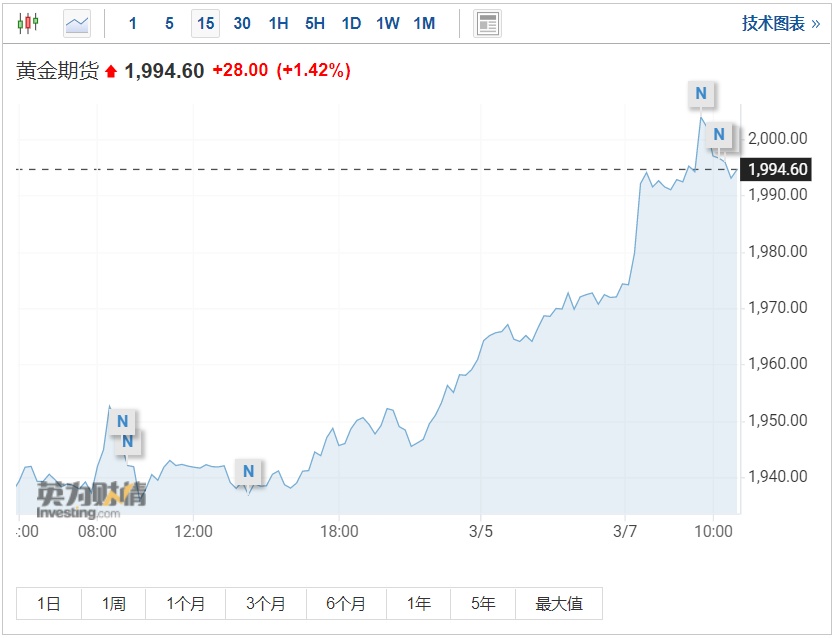Select the 5-minute interval
Image resolution: width=835 pixels, height=638 pixels.
pyautogui.click(x=169, y=23)
